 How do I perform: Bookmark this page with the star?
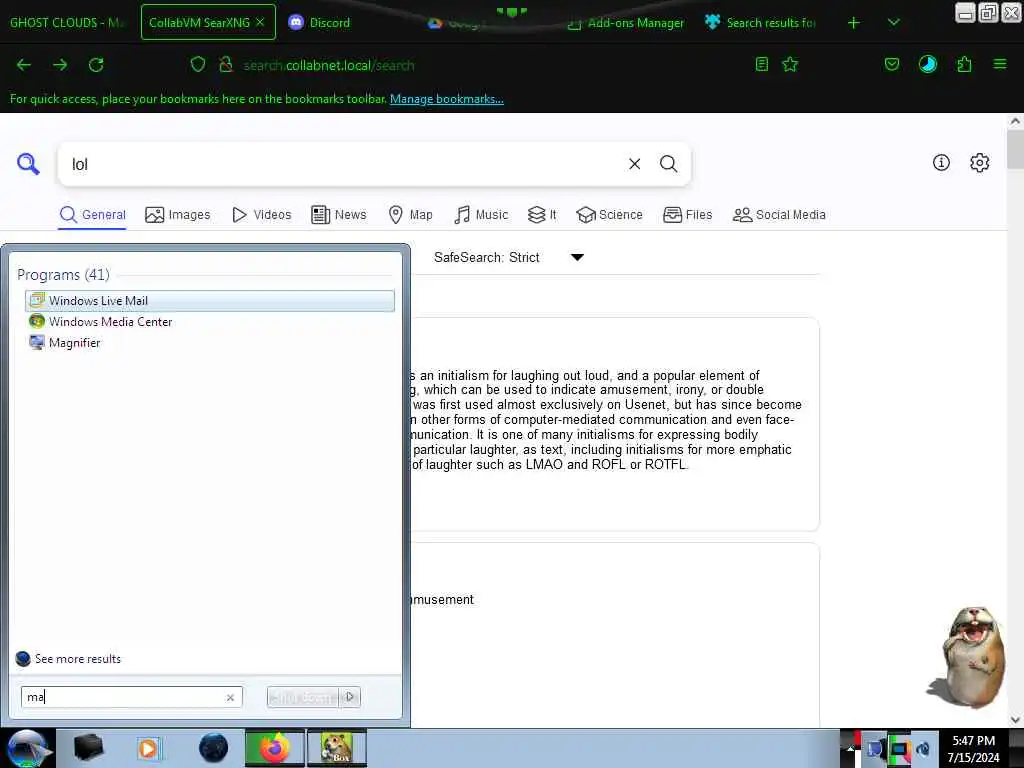click(790, 64)
